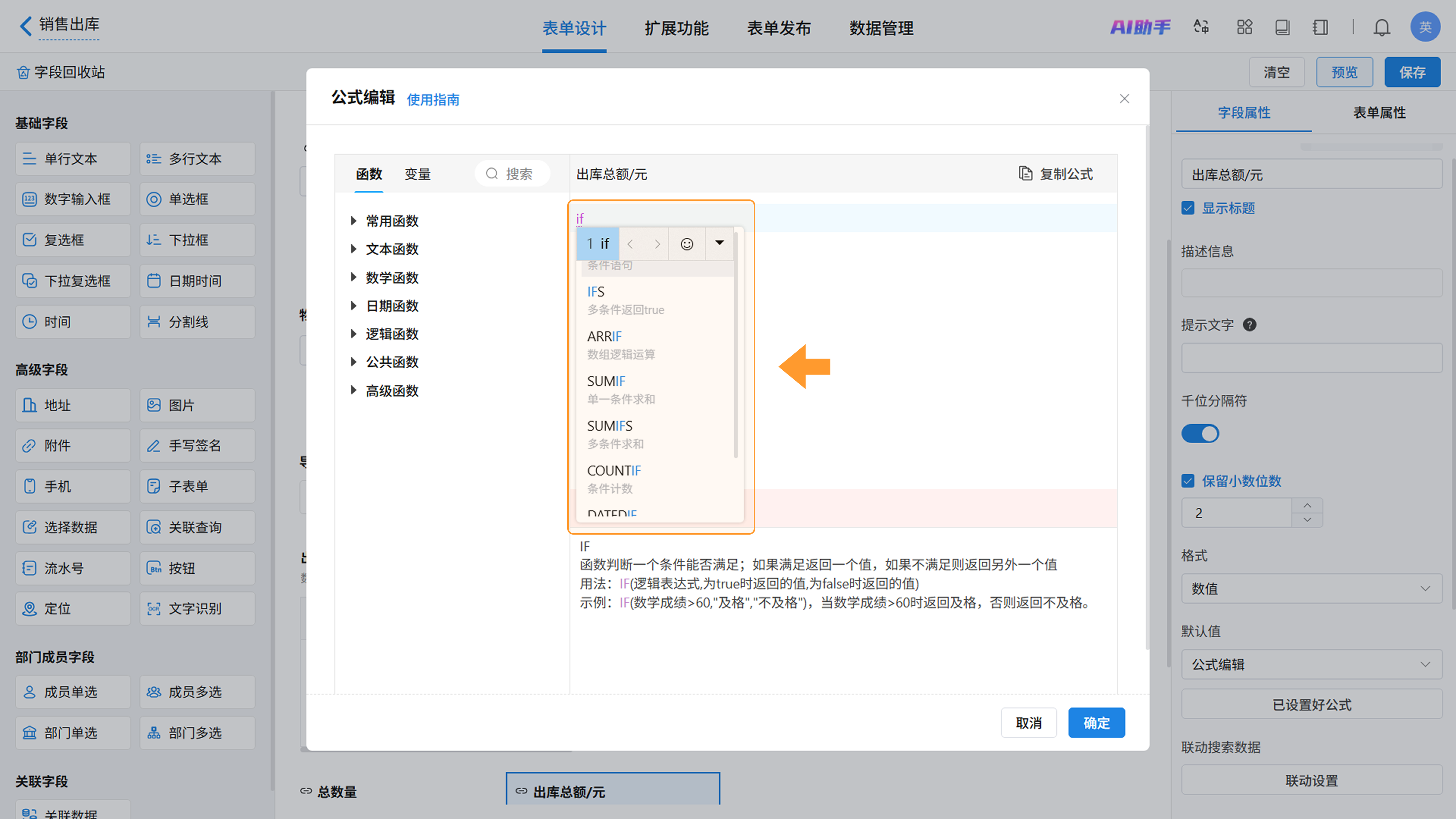Open the 格式 dropdown showing 数值
This screenshot has height=819, width=1456.
[x=1311, y=588]
